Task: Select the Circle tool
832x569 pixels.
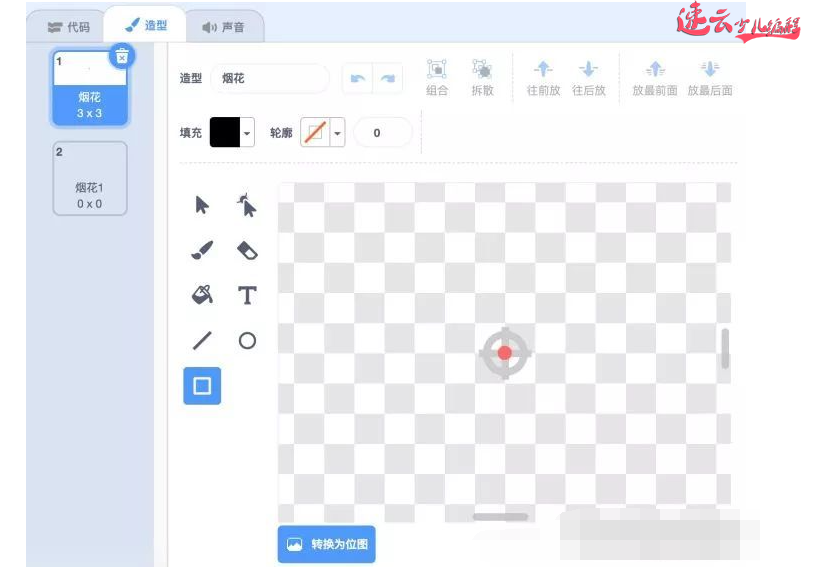Action: 247,341
